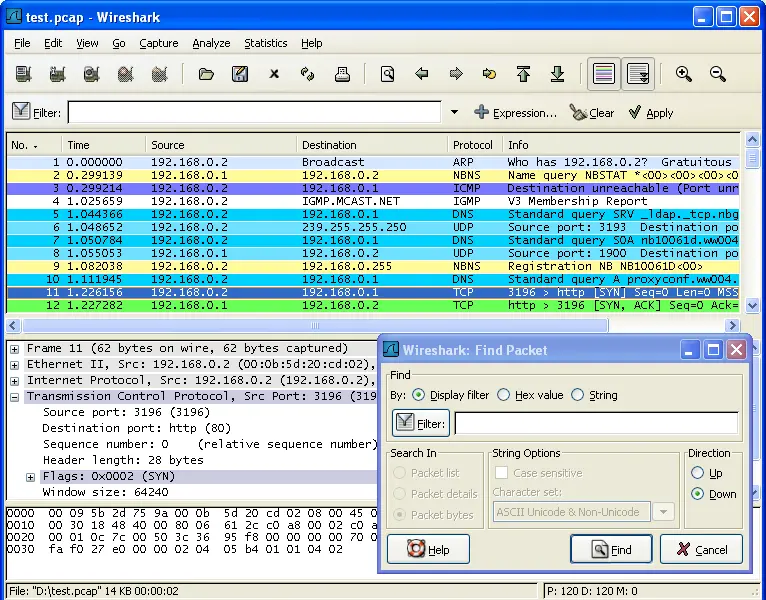The image size is (766, 600).
Task: Toggle the Colorize packet list icon
Action: 603,74
